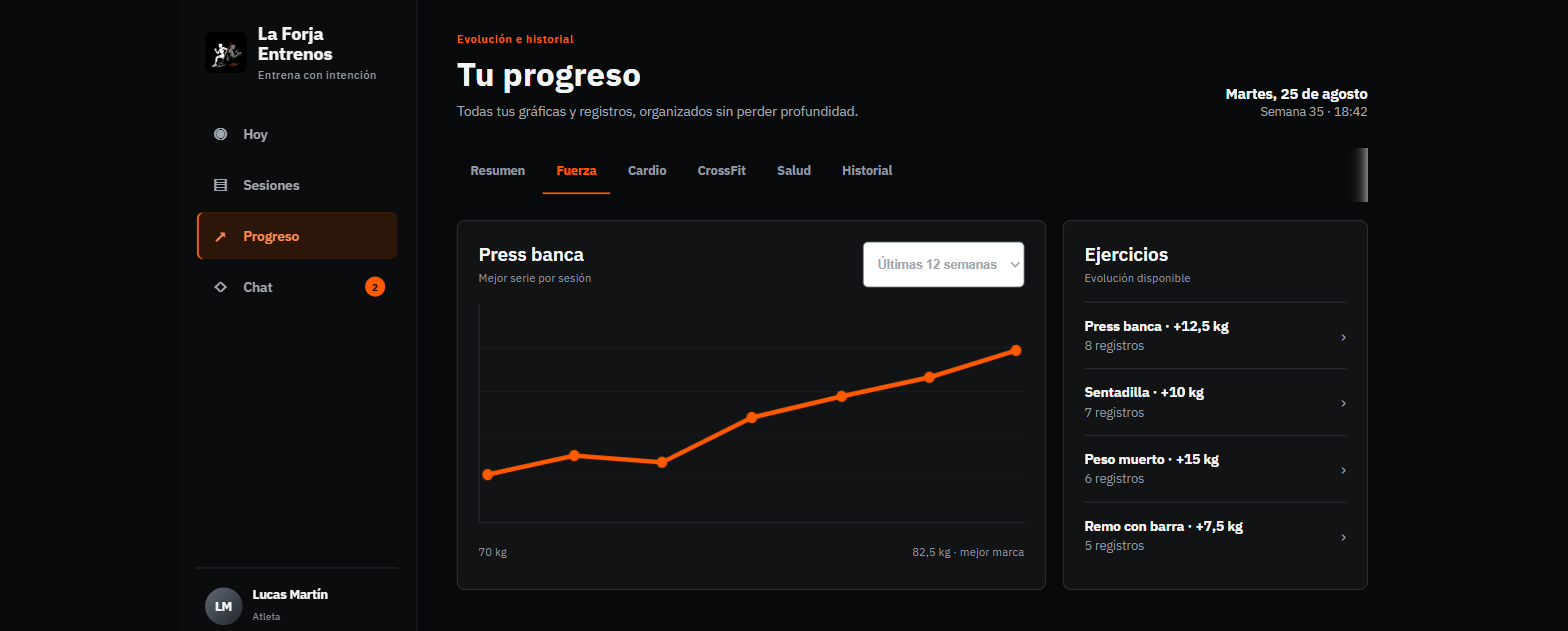Viewport: 1568px width, 631px height.
Task: Click the Sentadilla +10 kg list entry
Action: [1215, 402]
